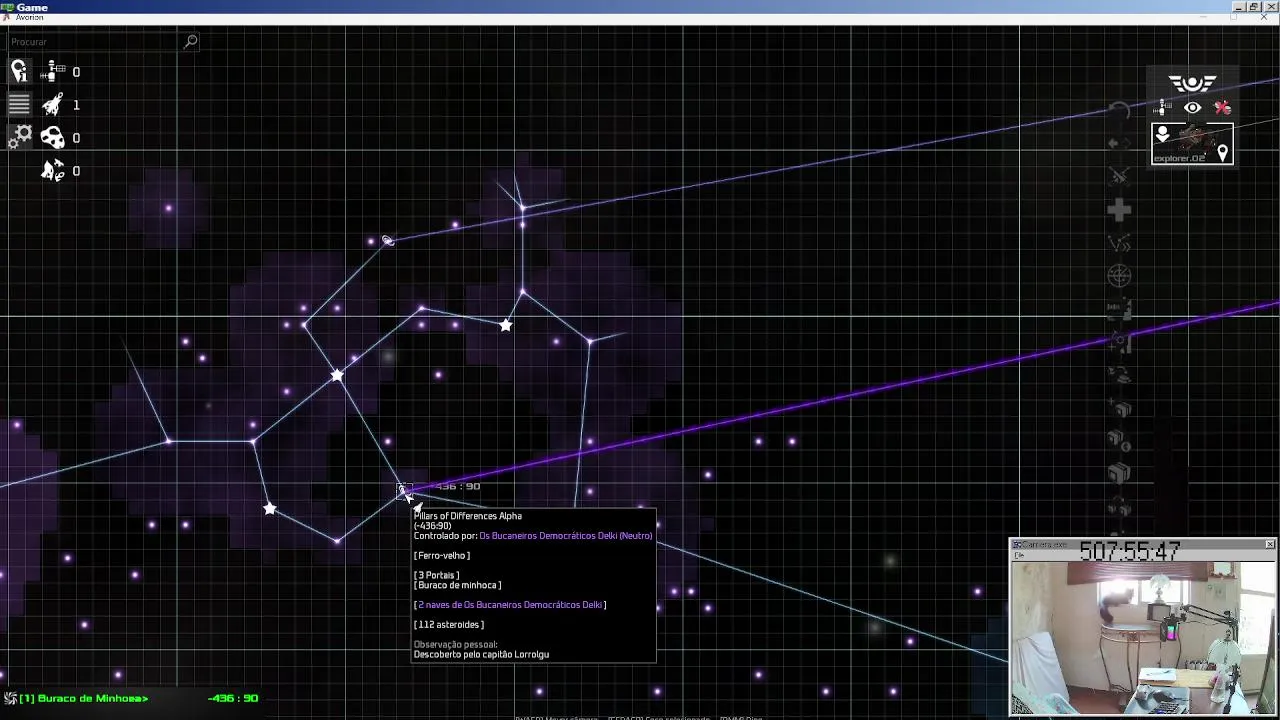Click the Game window title bar text
The image size is (1280, 720).
pyautogui.click(x=32, y=7)
